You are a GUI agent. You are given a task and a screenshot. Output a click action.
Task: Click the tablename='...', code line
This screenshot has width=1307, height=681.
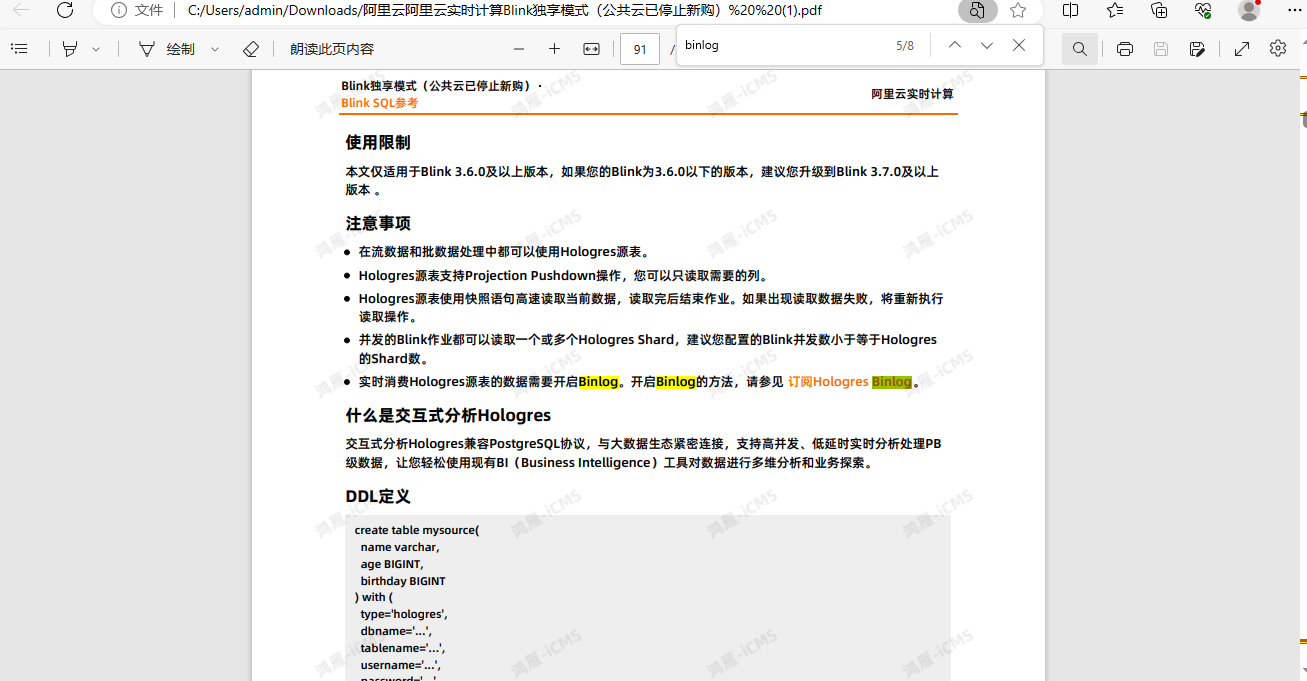point(403,648)
